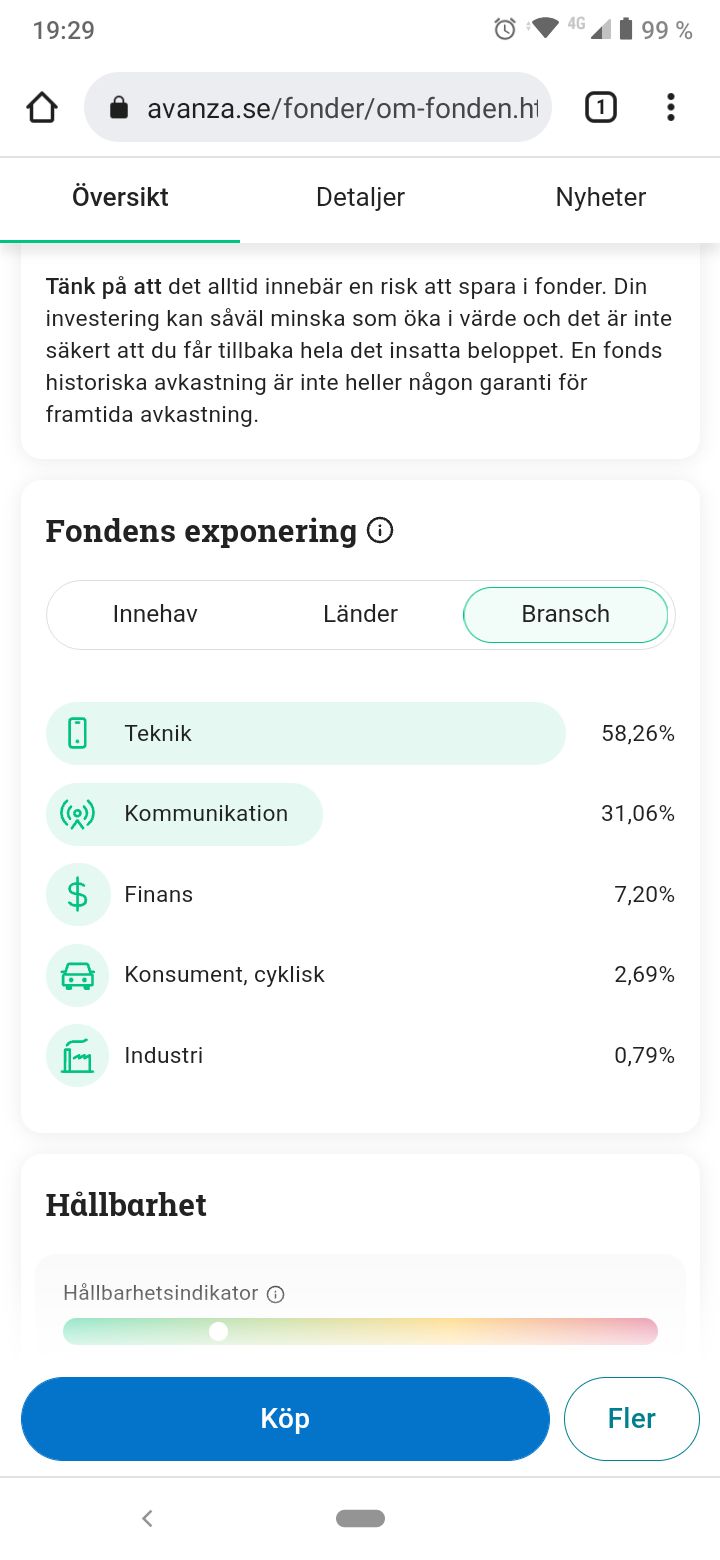
Task: Open the Detaljer tab
Action: [360, 197]
